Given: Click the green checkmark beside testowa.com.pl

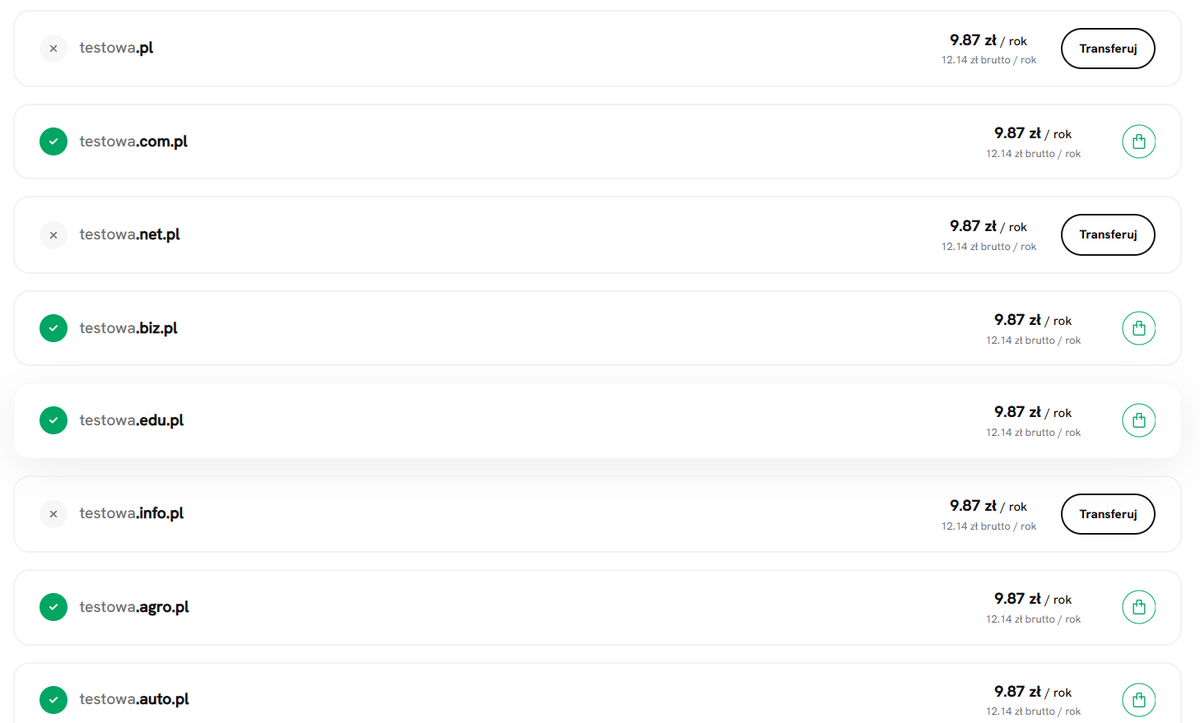Looking at the screenshot, I should (53, 142).
